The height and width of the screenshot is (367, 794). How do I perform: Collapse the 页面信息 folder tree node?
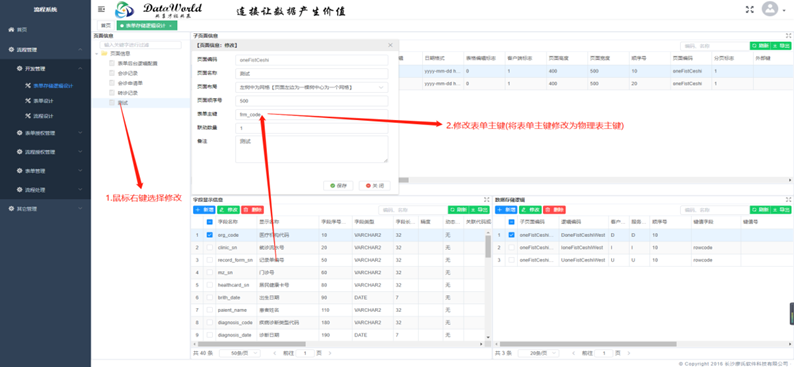pyautogui.click(x=96, y=53)
